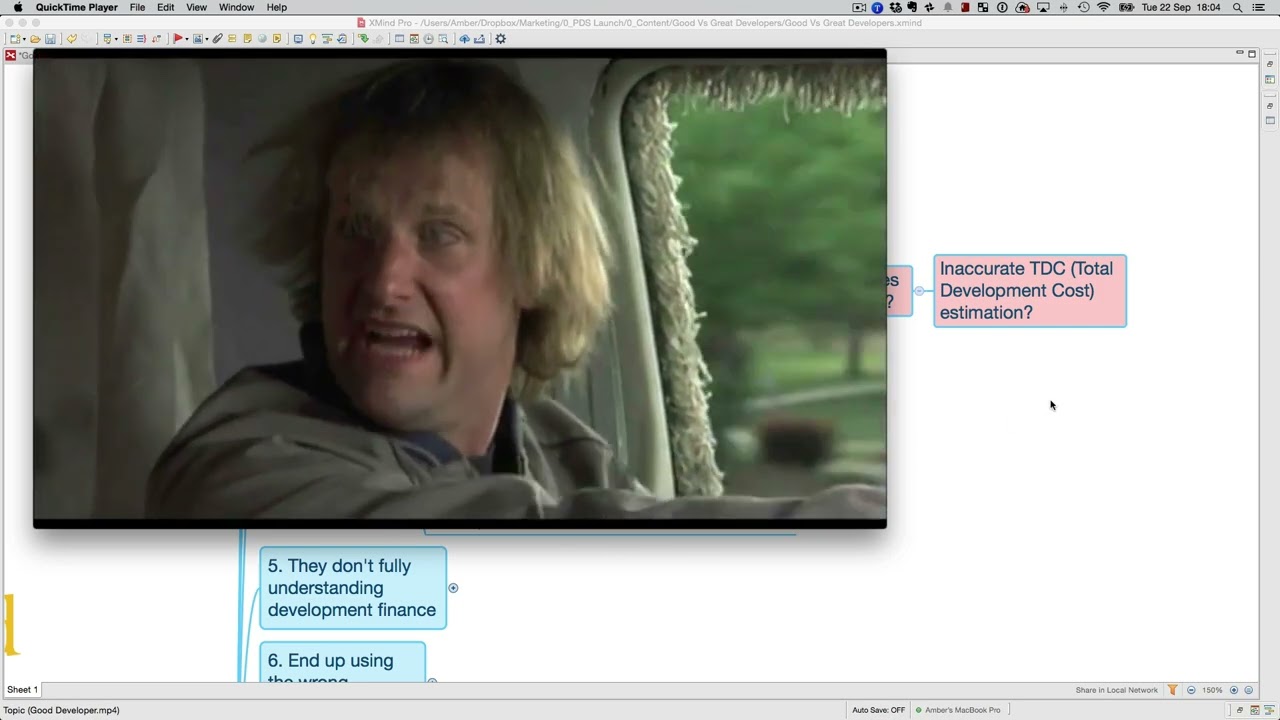Screen dimensions: 1280x720
Task: Click the Spotlight search icon in menu bar
Action: click(1237, 7)
